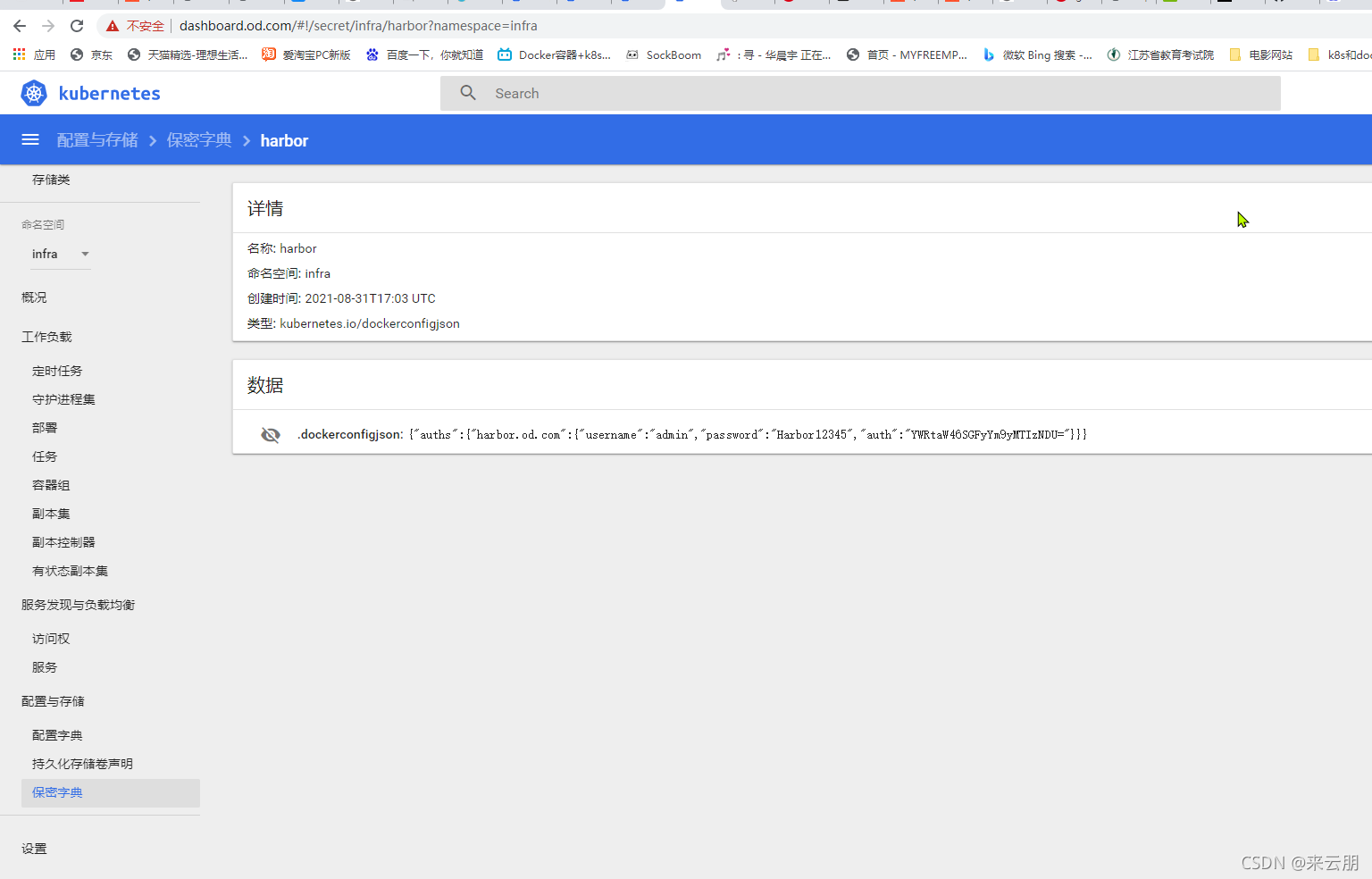Open the 设置 page
This screenshot has height=879, width=1372.
click(x=34, y=848)
